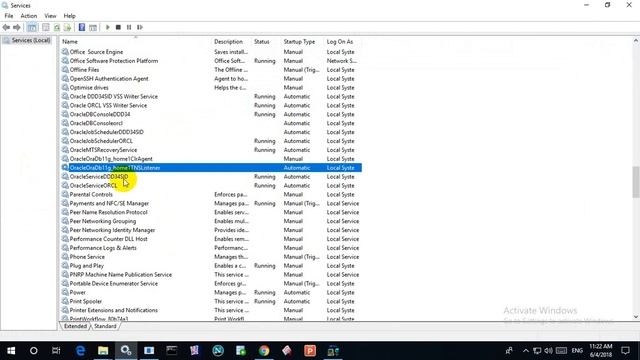This screenshot has height=360, width=640.
Task: Open File Explorer from taskbar
Action: tap(103, 351)
